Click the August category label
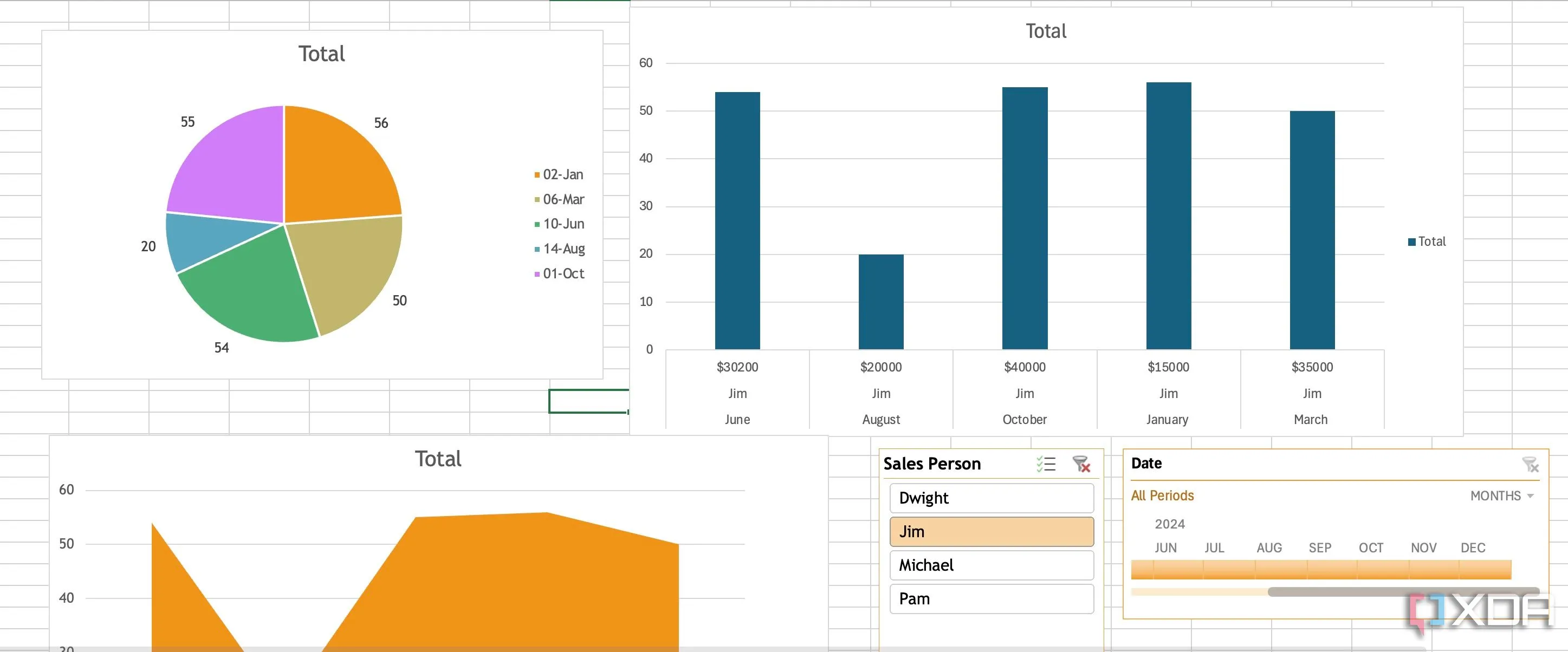Screen dimensions: 1568x652 coord(881,420)
